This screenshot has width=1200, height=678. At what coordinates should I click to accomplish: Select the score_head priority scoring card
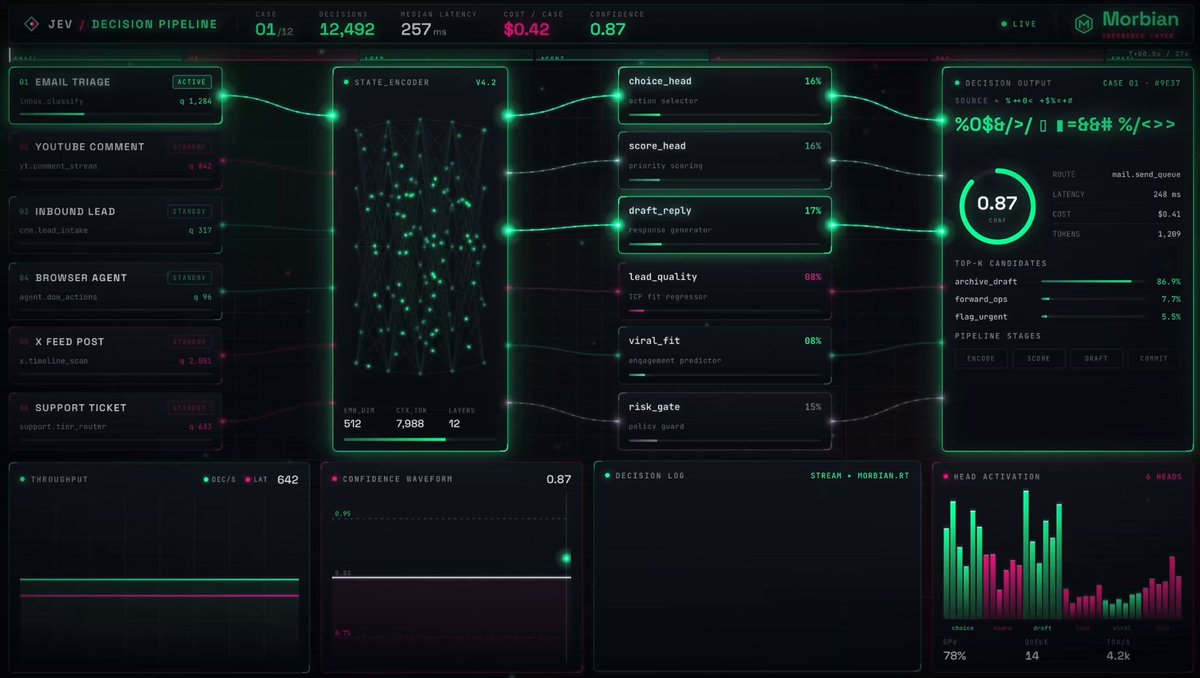click(725, 160)
